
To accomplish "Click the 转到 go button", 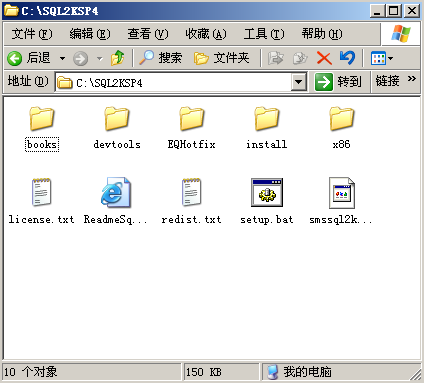I will (x=338, y=82).
